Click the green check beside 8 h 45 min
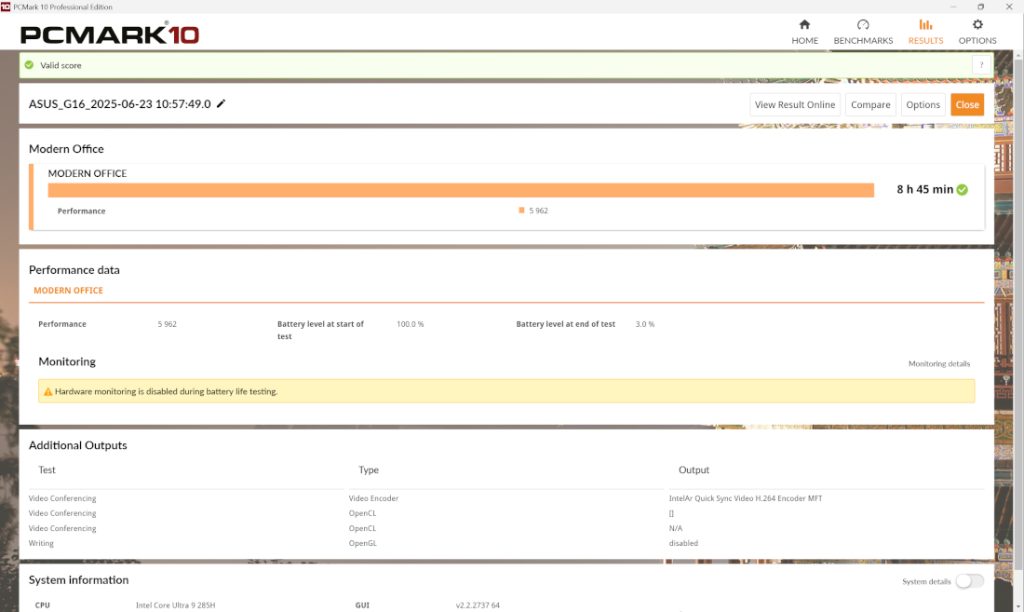The image size is (1024, 612). pos(962,189)
